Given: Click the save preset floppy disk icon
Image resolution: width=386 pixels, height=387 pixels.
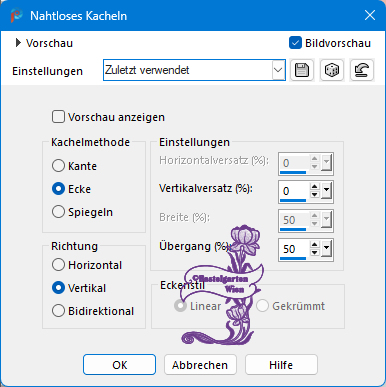Looking at the screenshot, I should pos(302,70).
